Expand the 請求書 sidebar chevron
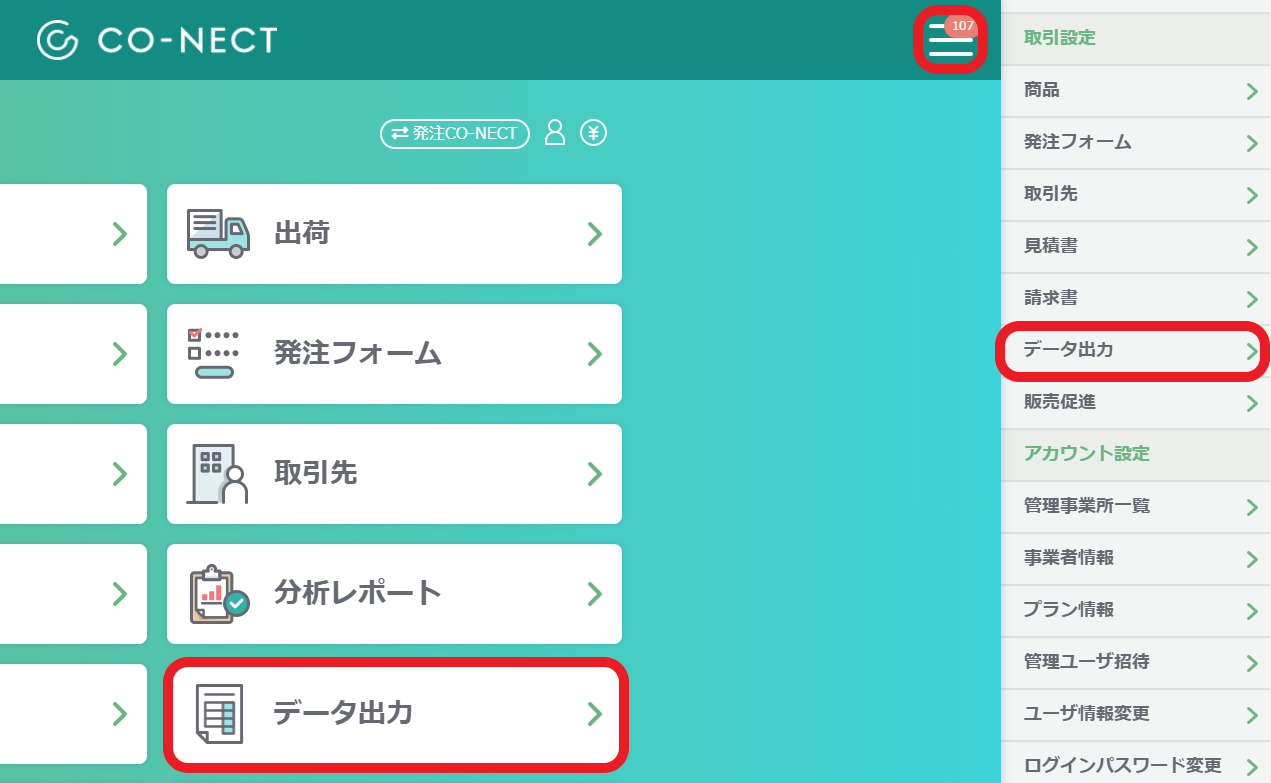Screen dimensions: 1271x783 [1252, 299]
